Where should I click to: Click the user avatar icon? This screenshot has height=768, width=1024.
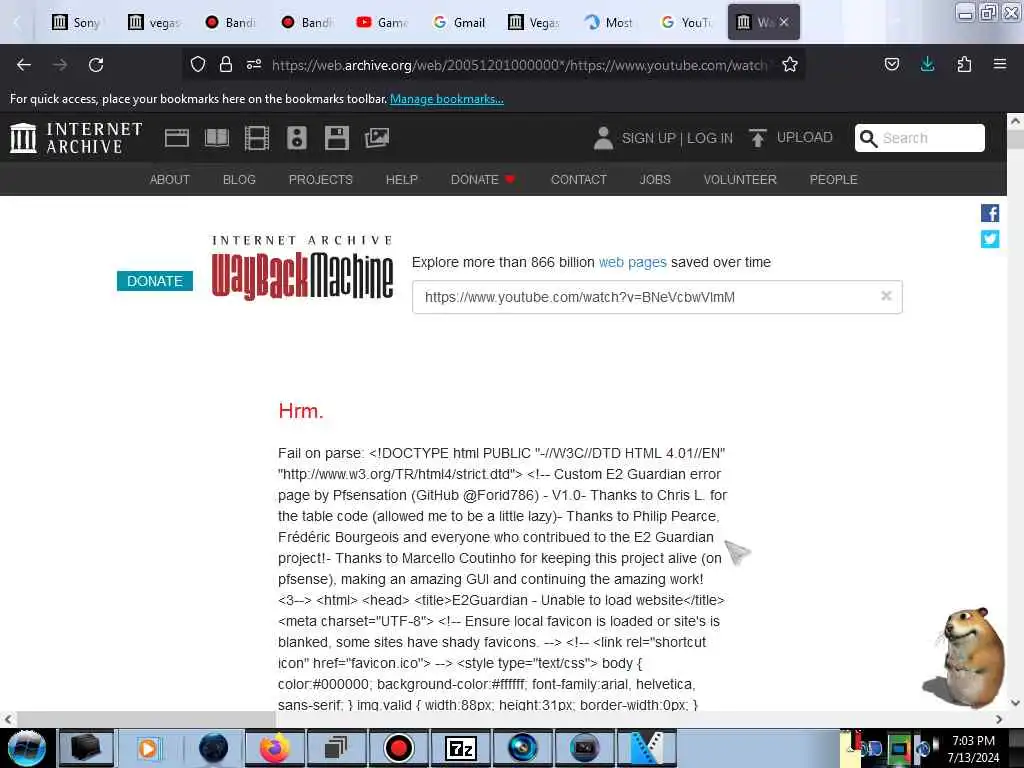coord(603,138)
